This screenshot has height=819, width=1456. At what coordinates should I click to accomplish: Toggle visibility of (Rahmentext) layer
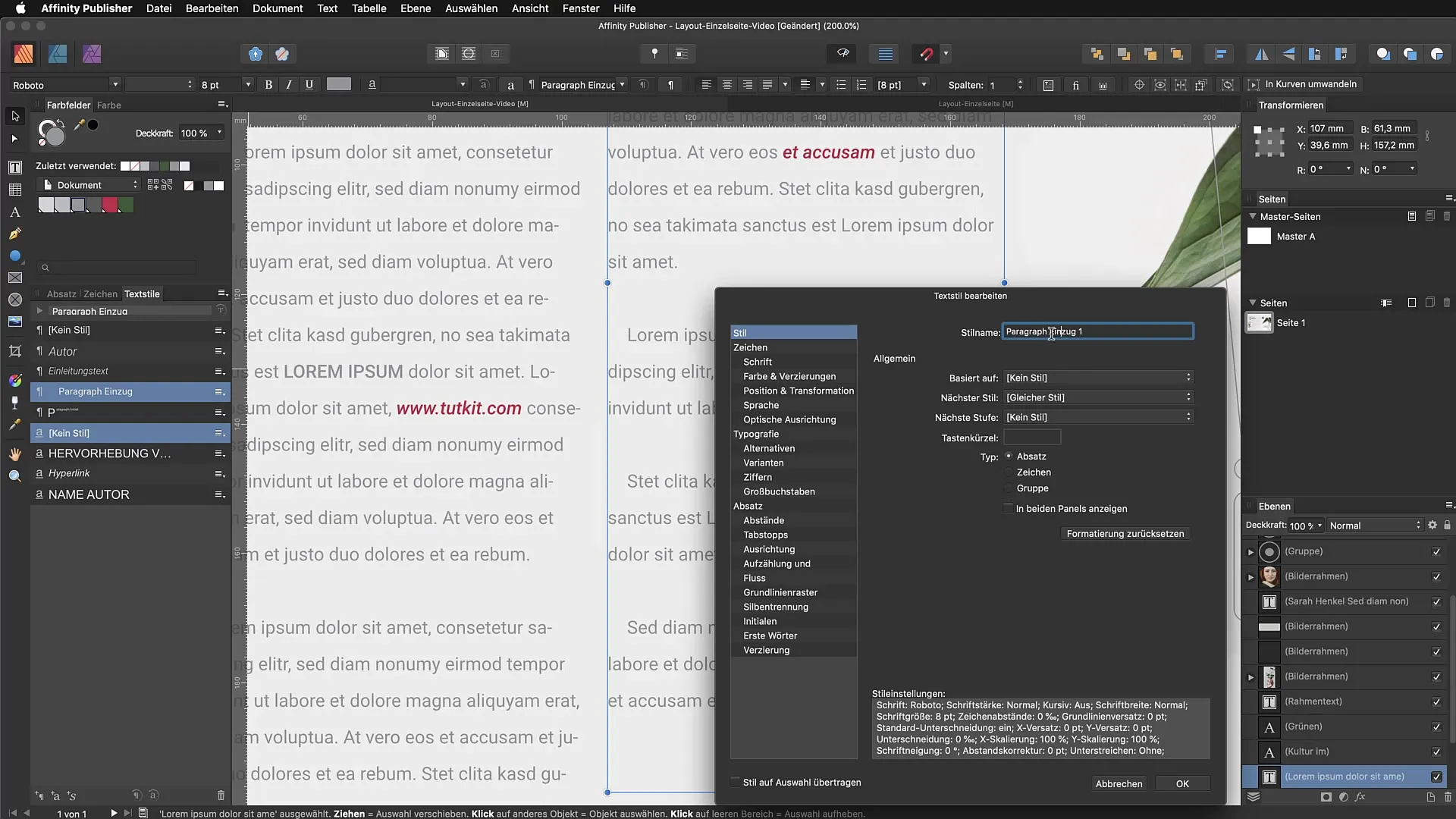tap(1436, 701)
